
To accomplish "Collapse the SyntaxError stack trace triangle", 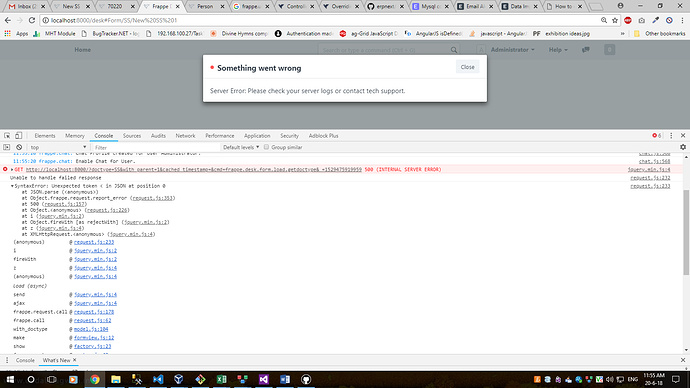I will pyautogui.click(x=12, y=186).
